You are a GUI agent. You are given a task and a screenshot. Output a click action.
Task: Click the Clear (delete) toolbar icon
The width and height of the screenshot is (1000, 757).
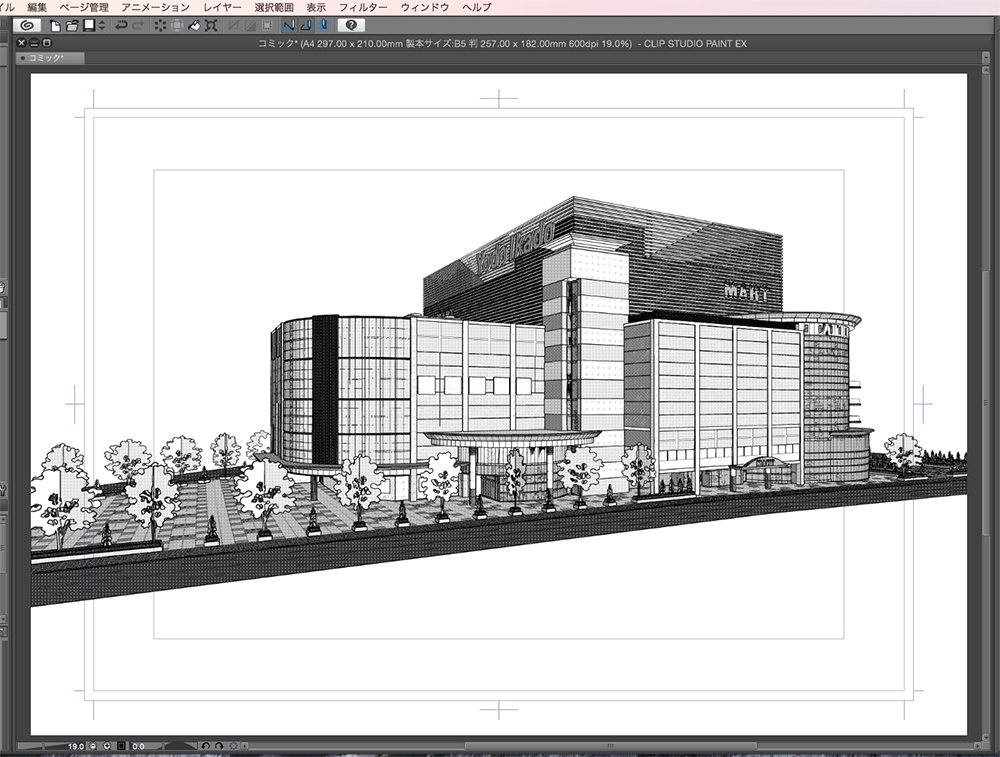click(x=160, y=26)
